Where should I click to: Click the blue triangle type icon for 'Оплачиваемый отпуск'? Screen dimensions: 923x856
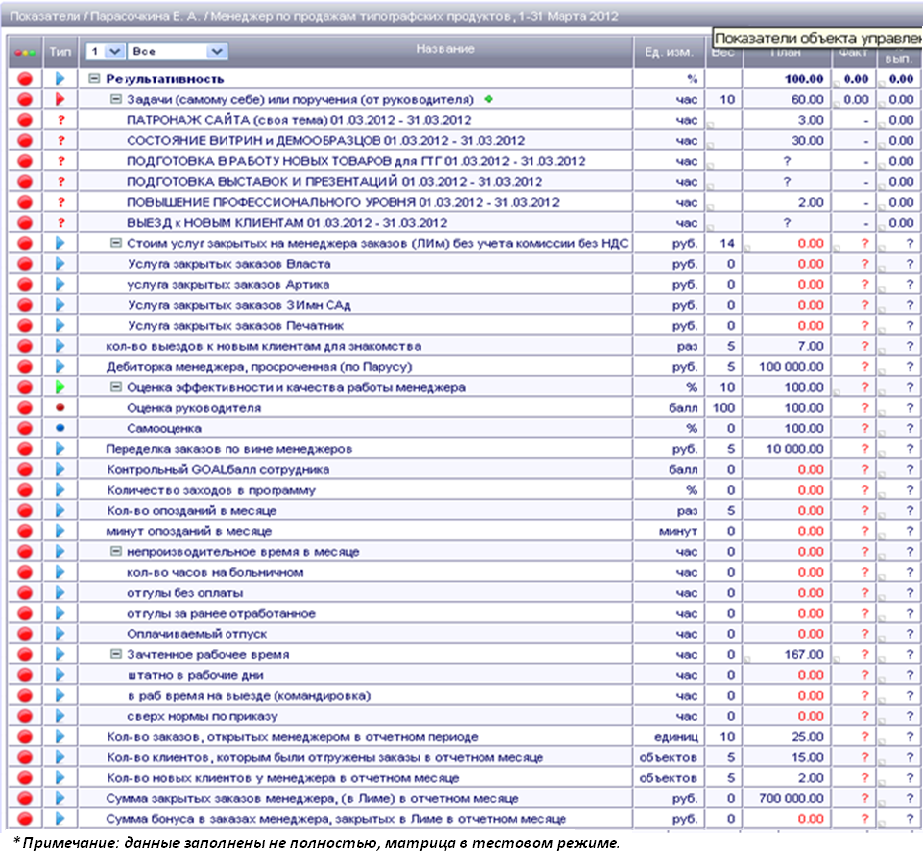click(60, 634)
